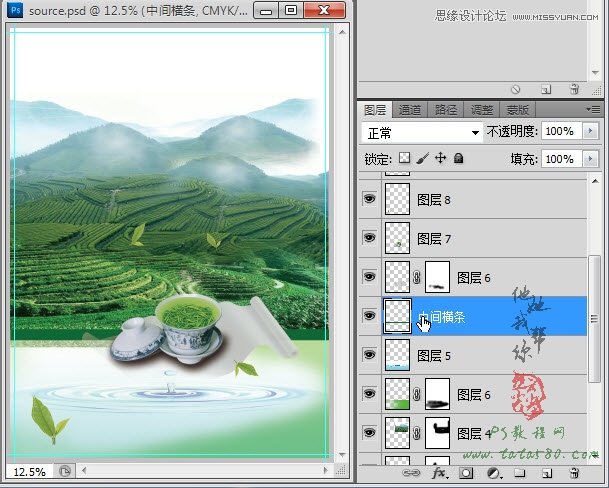Switch to the 蒙版 tab
609x488 pixels.
517,110
